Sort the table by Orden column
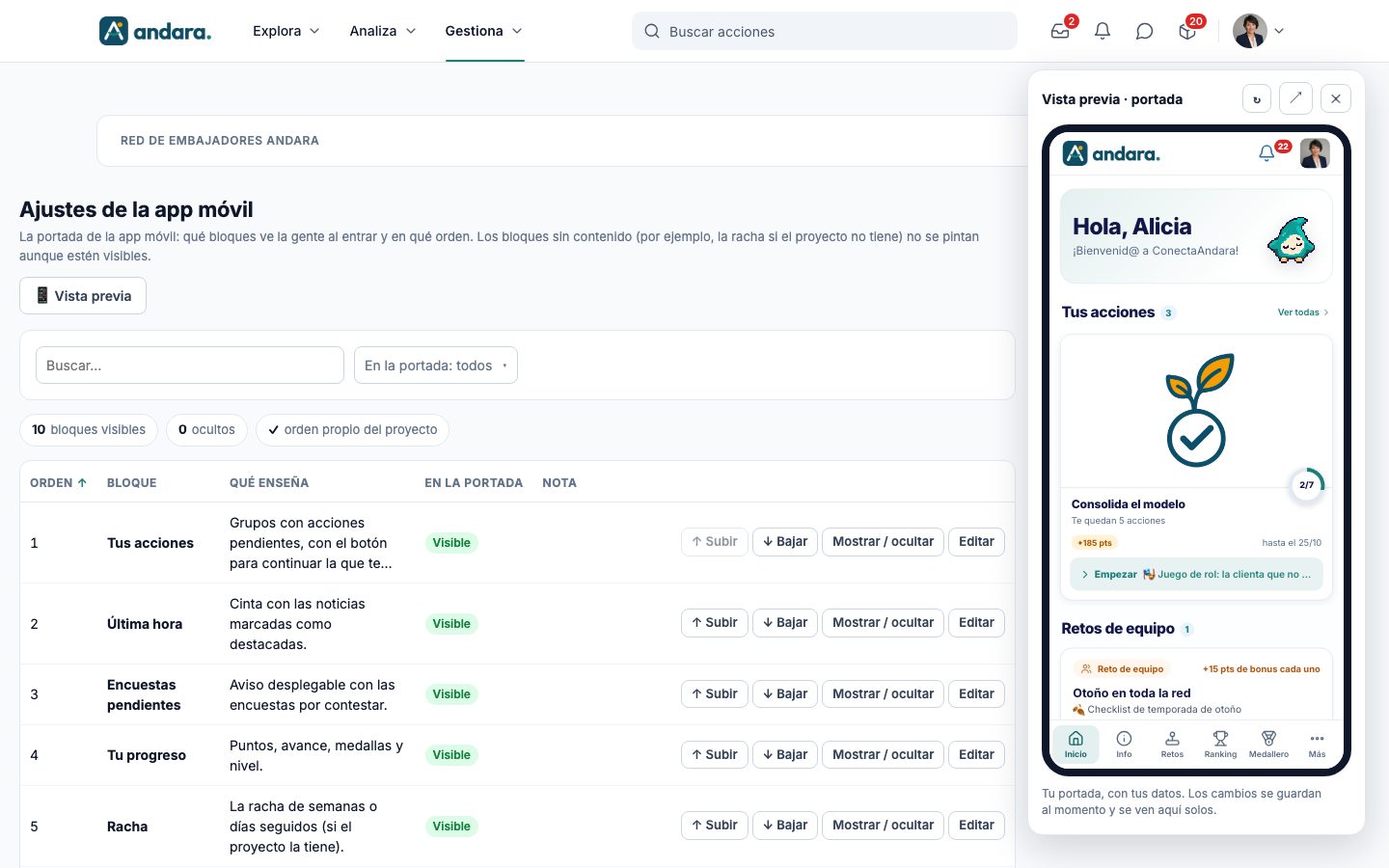Viewport: 1389px width, 868px height. tap(58, 482)
